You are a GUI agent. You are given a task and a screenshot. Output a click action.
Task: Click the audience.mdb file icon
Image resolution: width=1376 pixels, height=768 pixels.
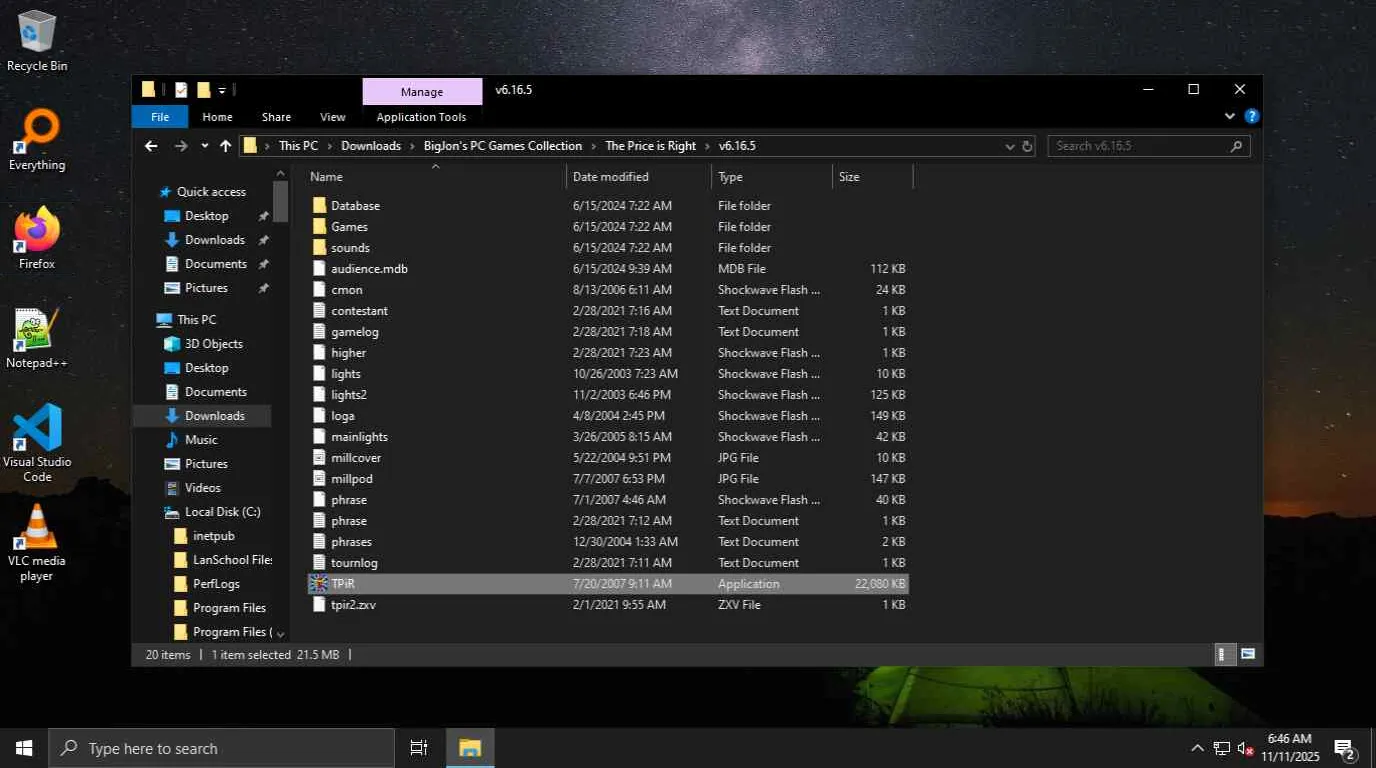(319, 269)
